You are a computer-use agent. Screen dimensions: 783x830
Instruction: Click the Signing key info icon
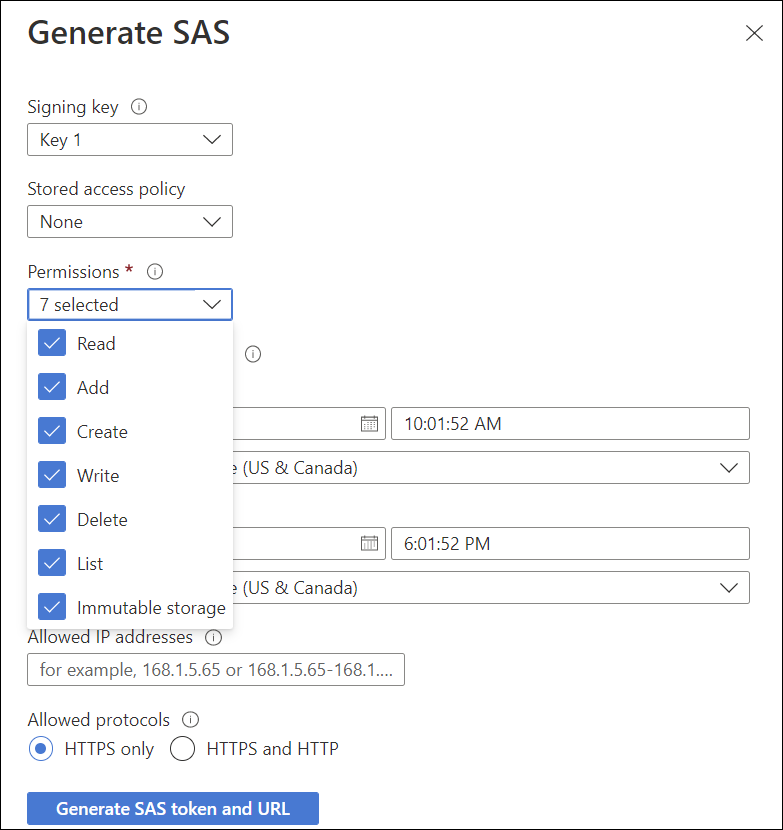pyautogui.click(x=139, y=107)
